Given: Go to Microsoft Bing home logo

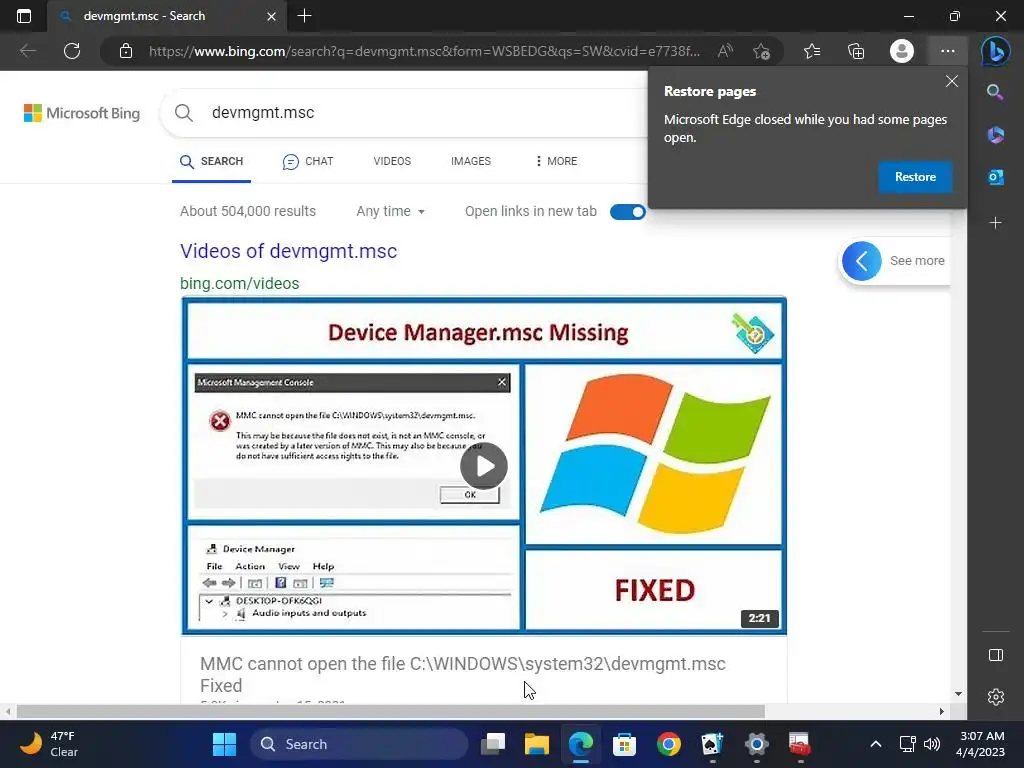Looking at the screenshot, I should coord(82,113).
